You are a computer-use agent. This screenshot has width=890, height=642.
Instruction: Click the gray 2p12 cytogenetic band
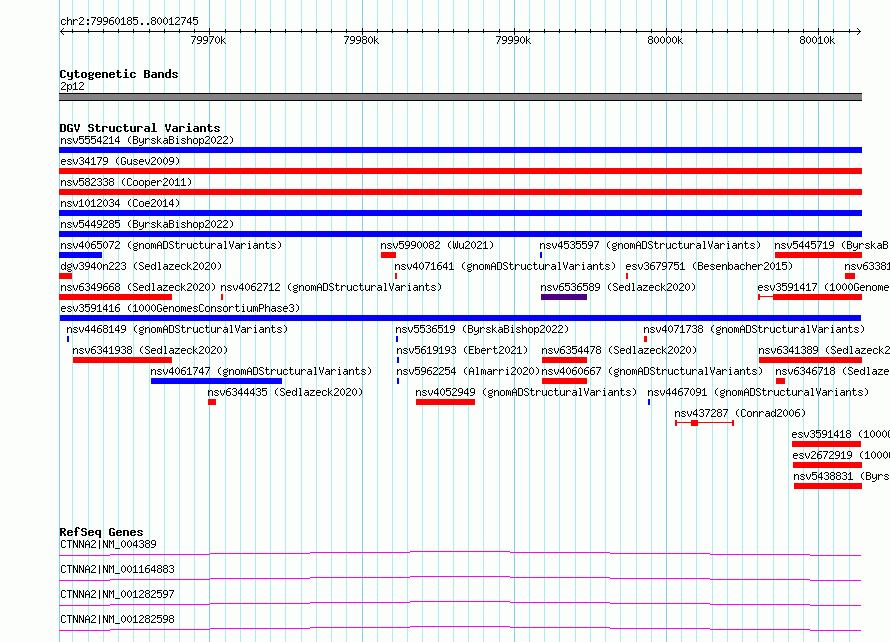pos(460,97)
